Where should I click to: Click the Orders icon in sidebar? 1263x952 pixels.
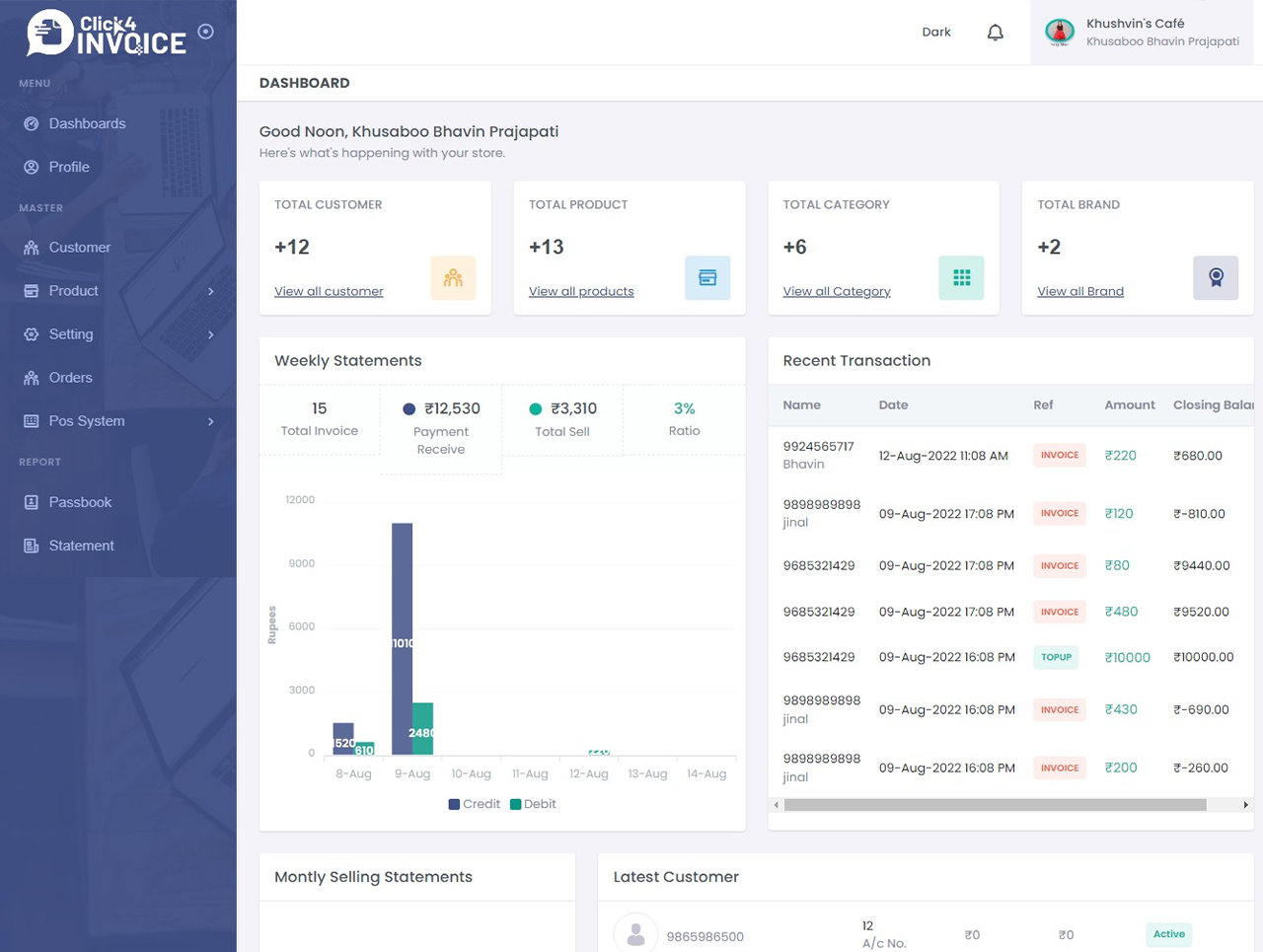point(32,378)
